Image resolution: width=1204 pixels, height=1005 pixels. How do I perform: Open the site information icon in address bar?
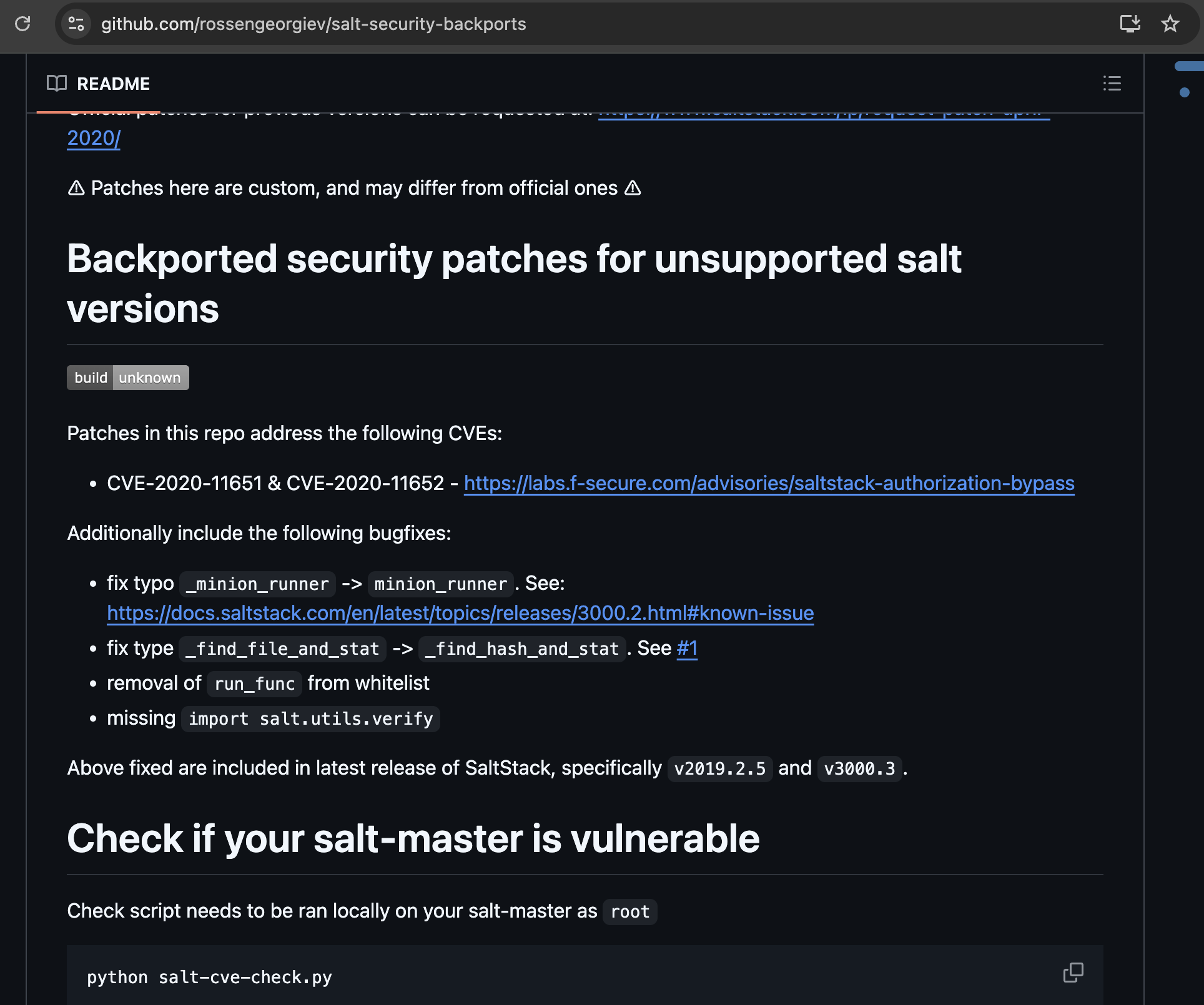(76, 24)
